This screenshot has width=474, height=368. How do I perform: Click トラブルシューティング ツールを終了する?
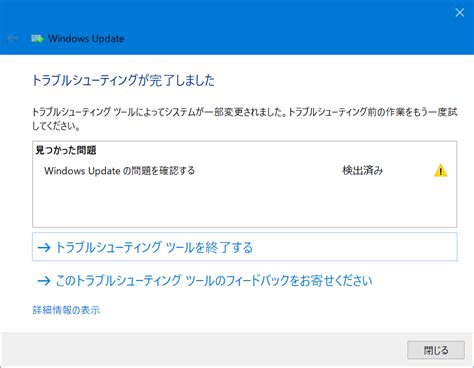click(245, 247)
